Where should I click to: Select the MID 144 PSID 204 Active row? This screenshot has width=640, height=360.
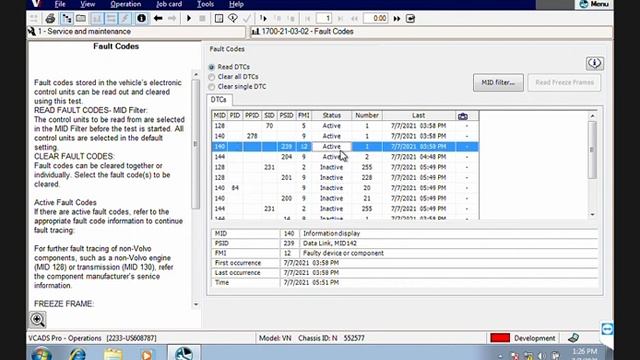345,157
